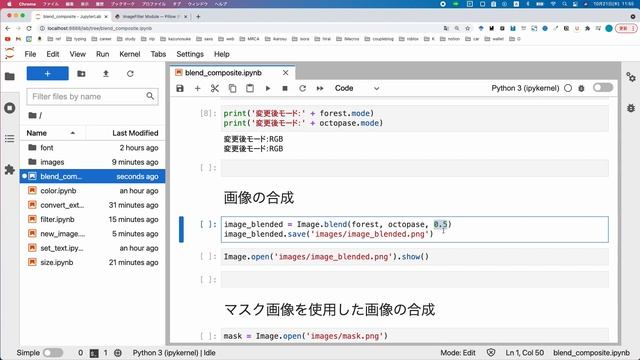Viewport: 640px width, 360px height.
Task: Click the kernel status circle indicator
Action: [568, 88]
